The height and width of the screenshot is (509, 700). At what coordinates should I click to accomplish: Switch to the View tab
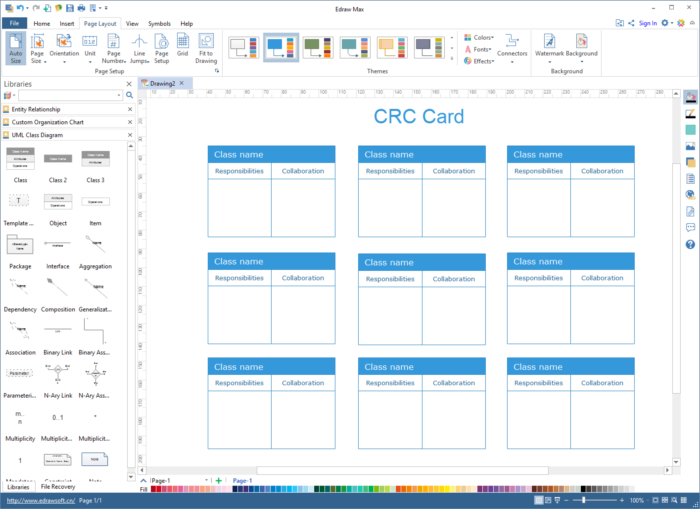click(132, 24)
